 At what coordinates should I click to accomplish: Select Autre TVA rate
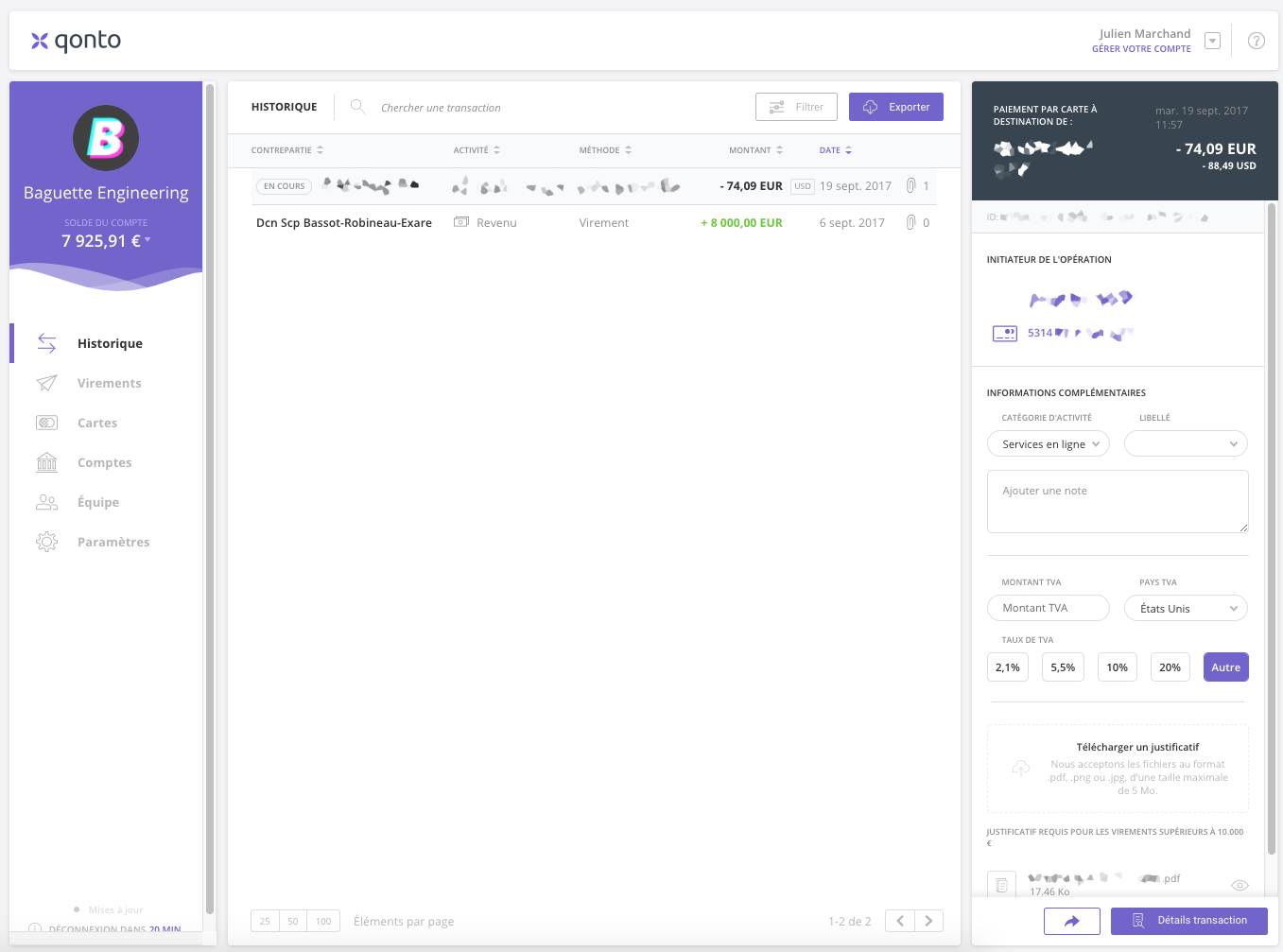click(x=1225, y=667)
